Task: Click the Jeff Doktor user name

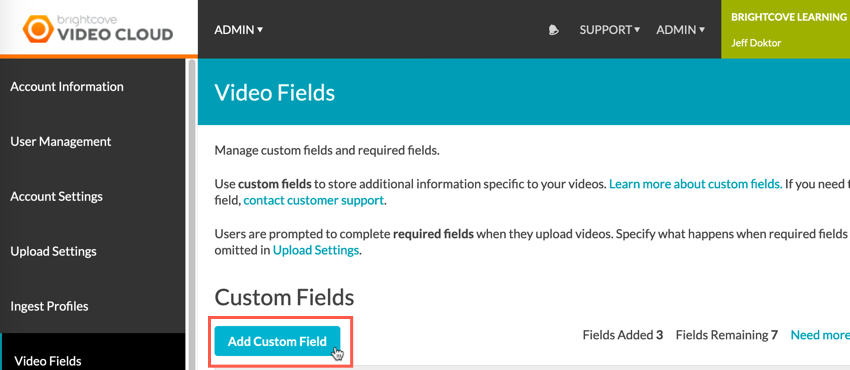Action: coord(756,43)
